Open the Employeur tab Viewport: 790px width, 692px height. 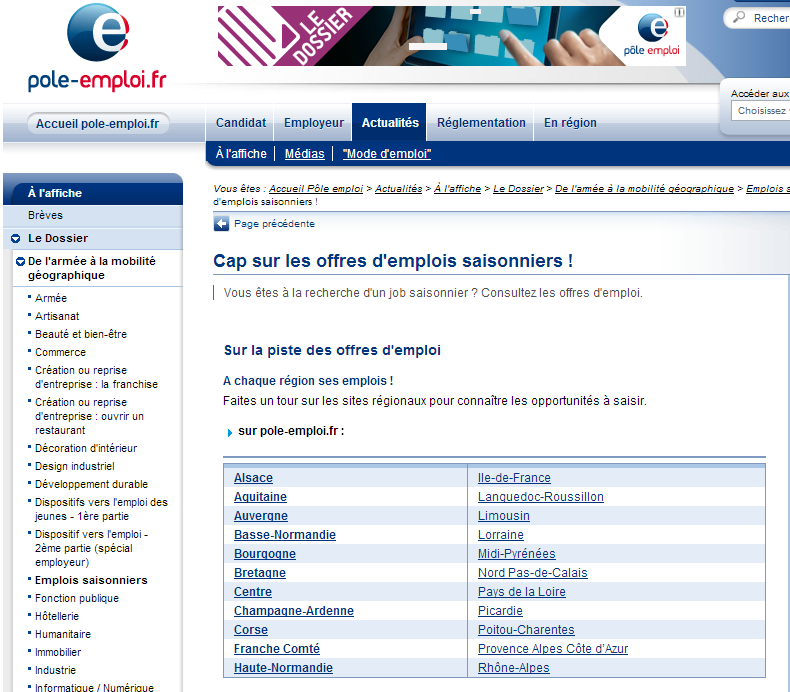coord(313,123)
